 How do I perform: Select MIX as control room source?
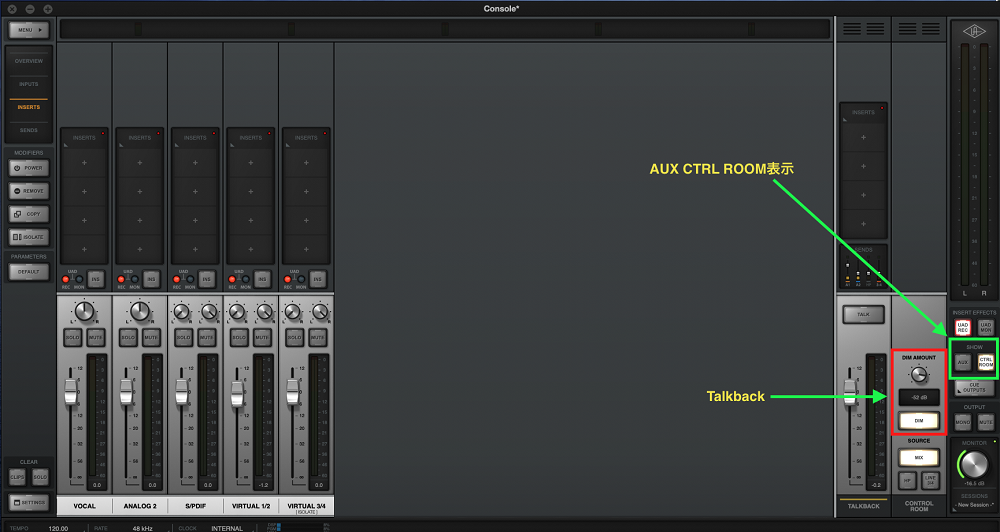pos(919,457)
